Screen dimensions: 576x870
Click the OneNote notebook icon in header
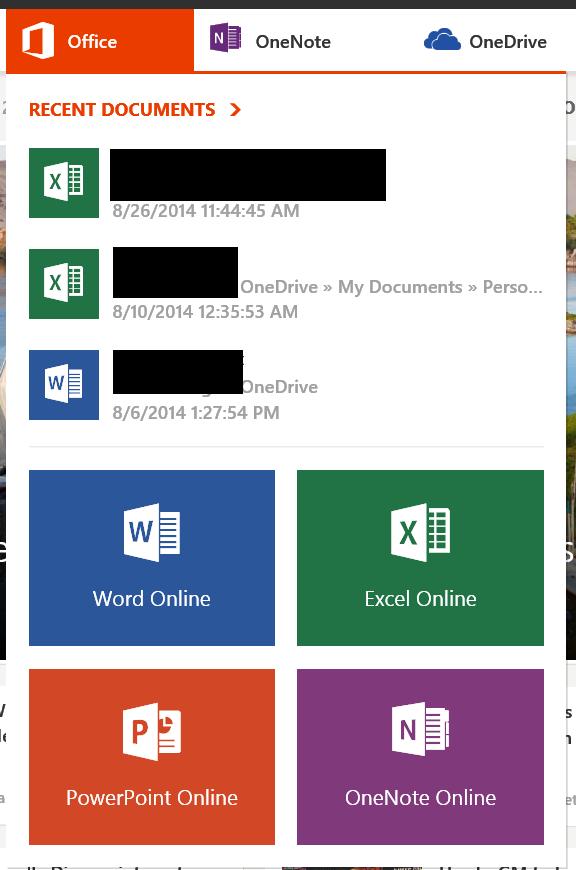coord(225,38)
